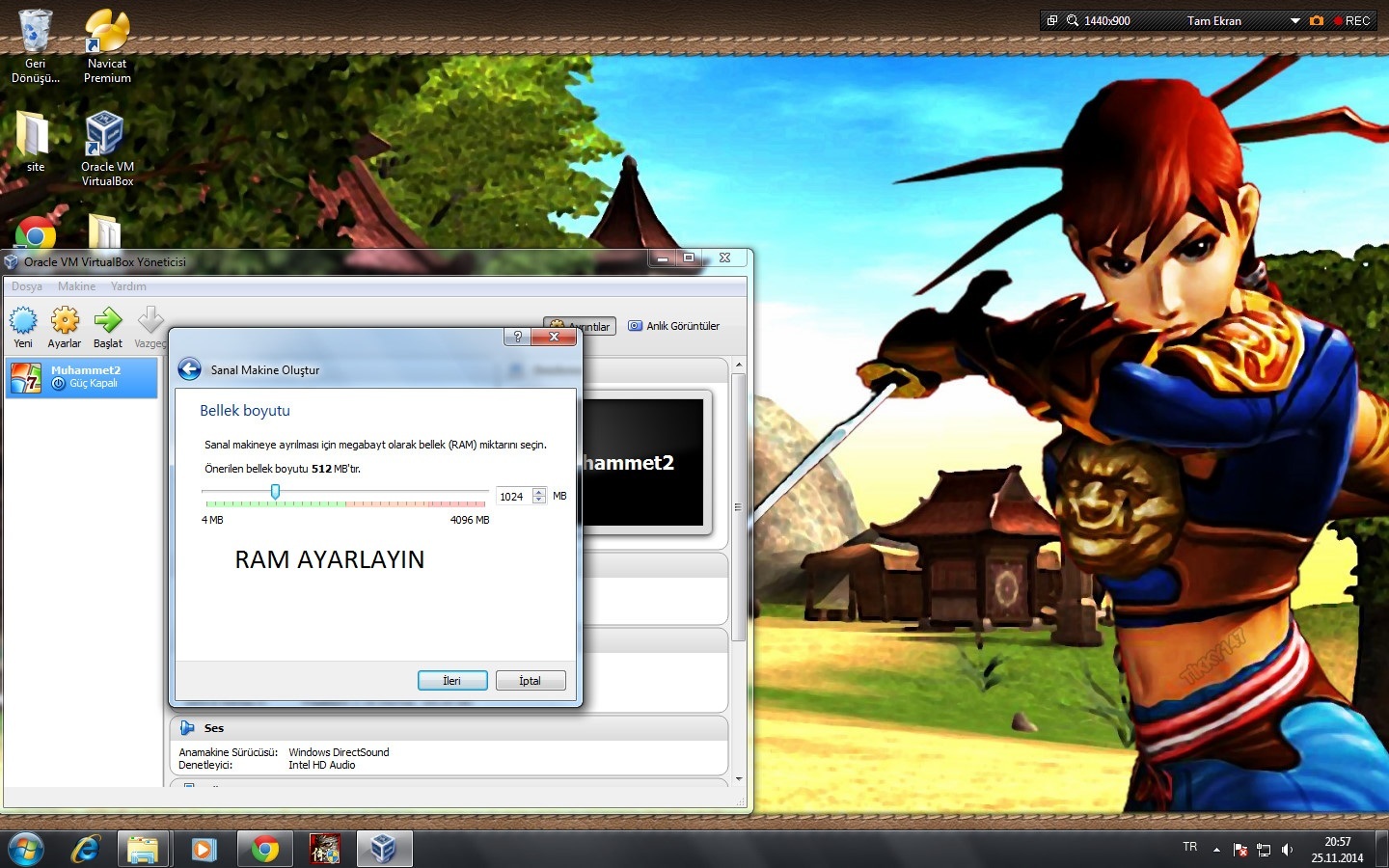
Task: Click the 1440x900 resolution text
Action: [1107, 20]
